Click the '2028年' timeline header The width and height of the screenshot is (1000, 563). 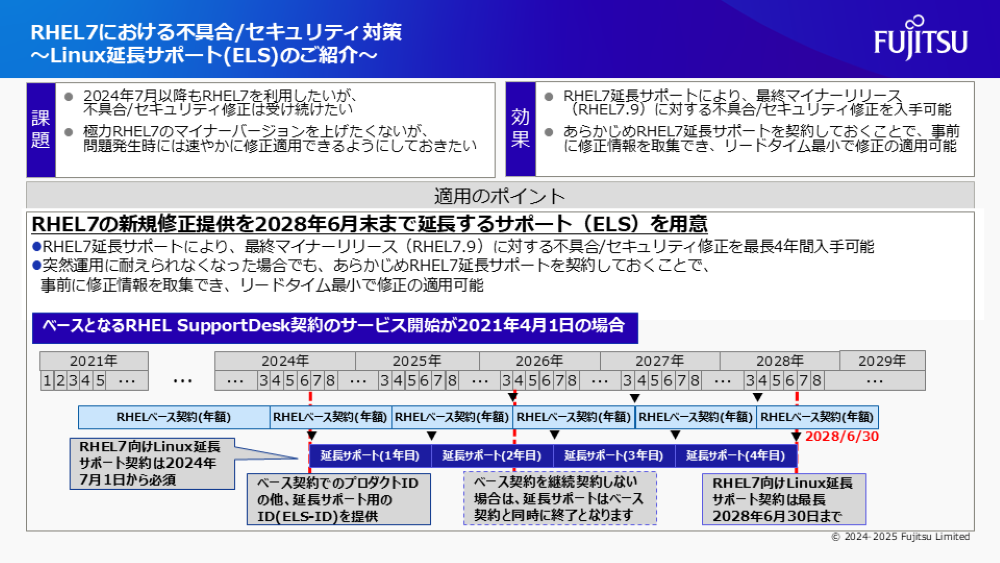point(780,361)
